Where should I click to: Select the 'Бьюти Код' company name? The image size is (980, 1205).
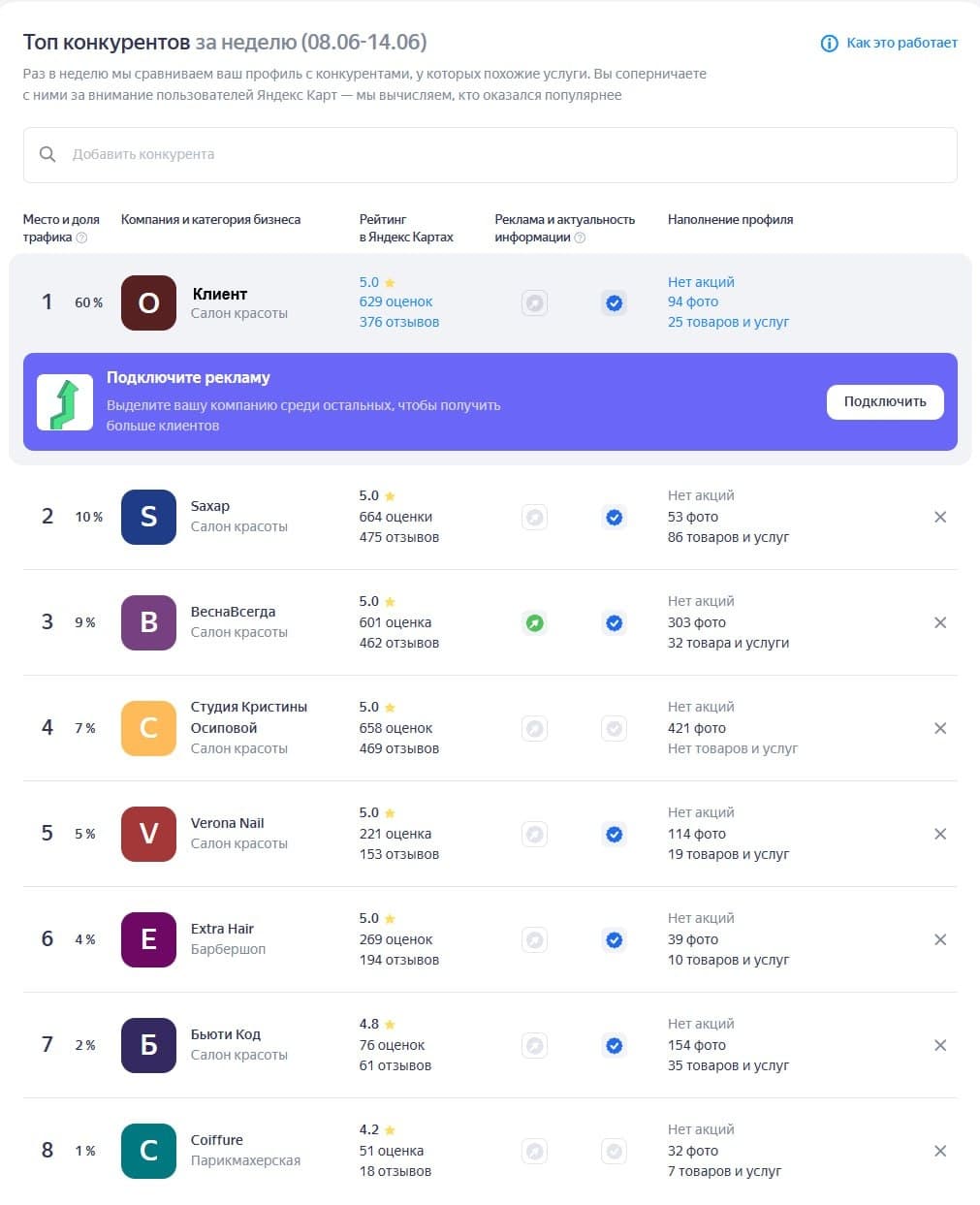226,1034
